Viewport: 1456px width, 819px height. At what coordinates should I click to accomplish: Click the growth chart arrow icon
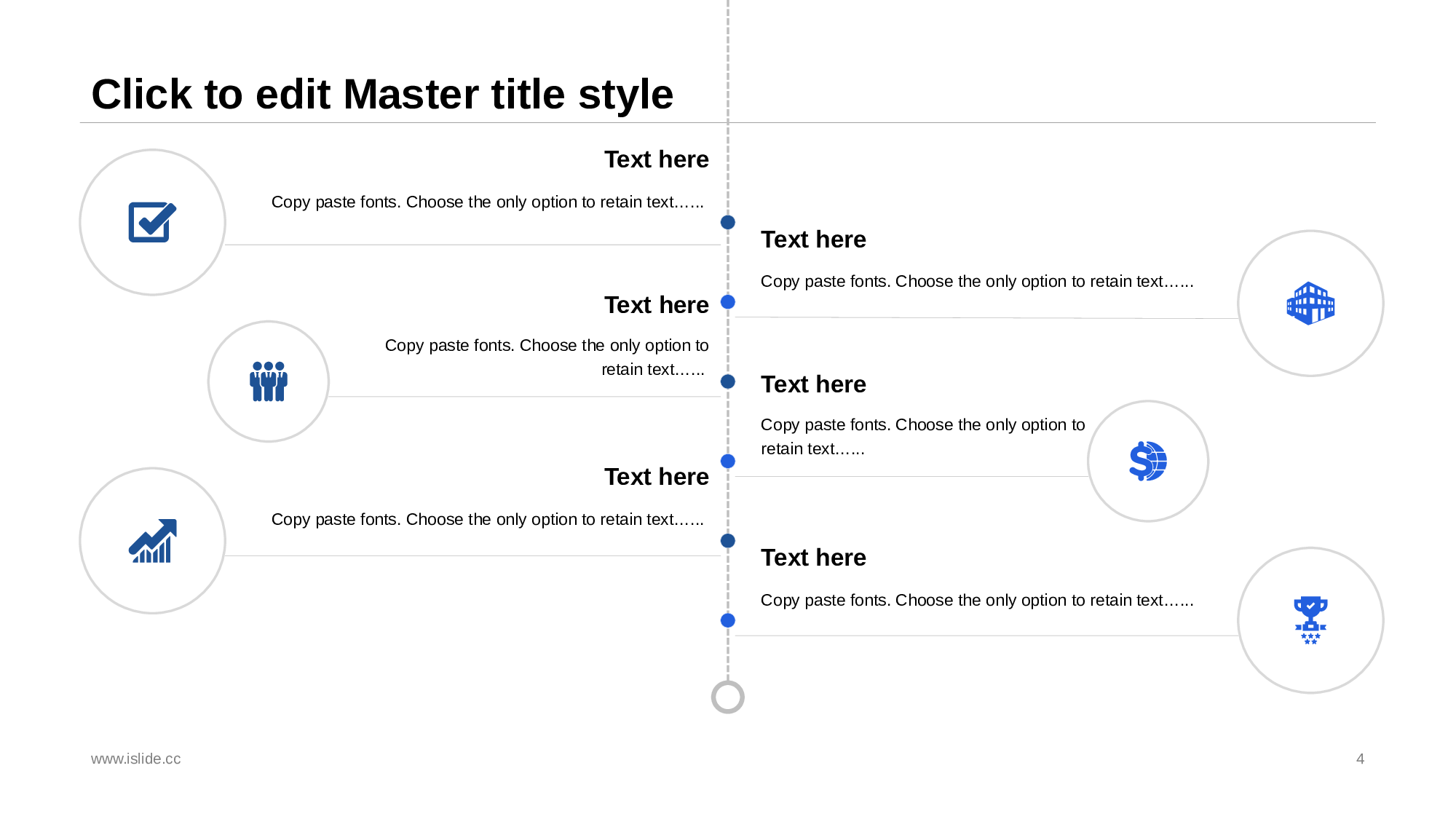(x=153, y=541)
